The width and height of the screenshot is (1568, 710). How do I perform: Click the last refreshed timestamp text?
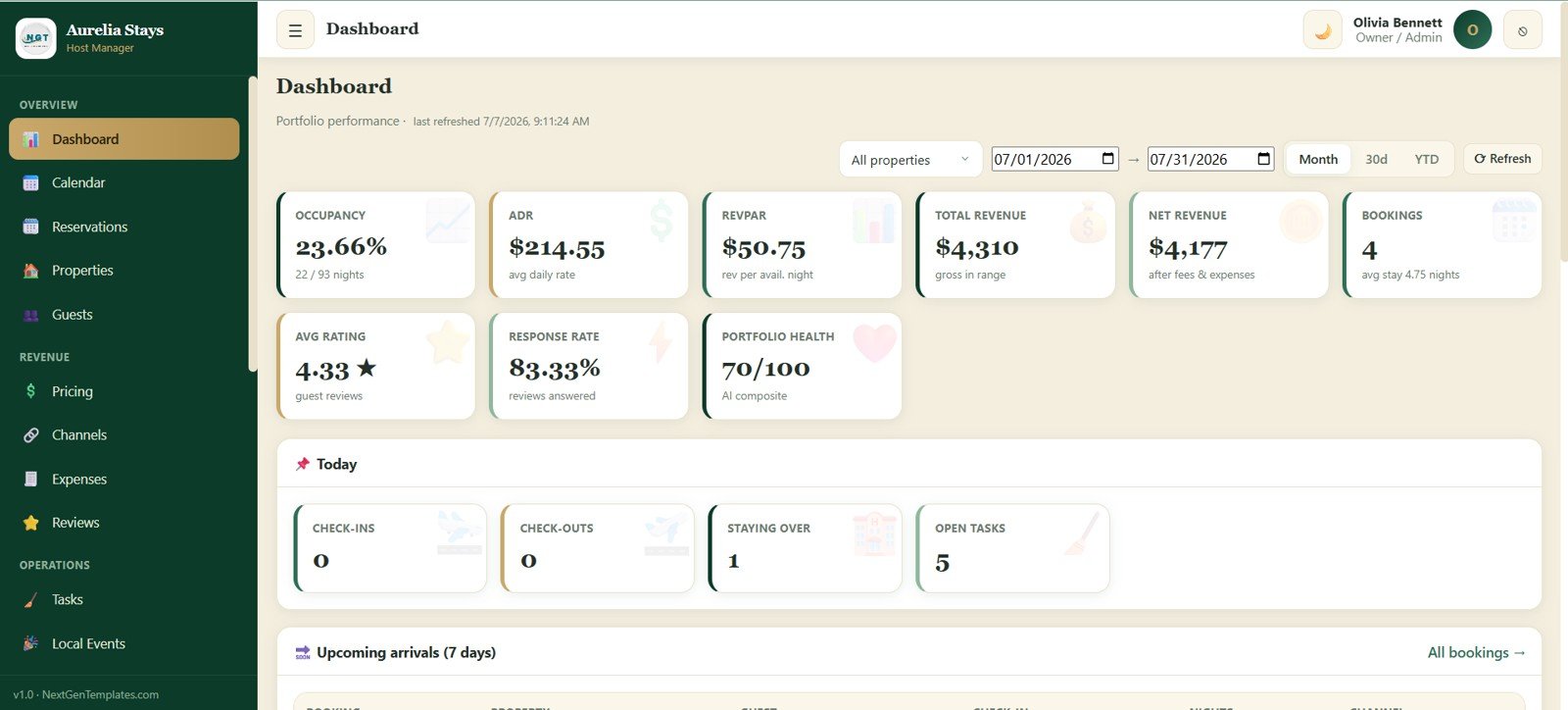click(501, 122)
